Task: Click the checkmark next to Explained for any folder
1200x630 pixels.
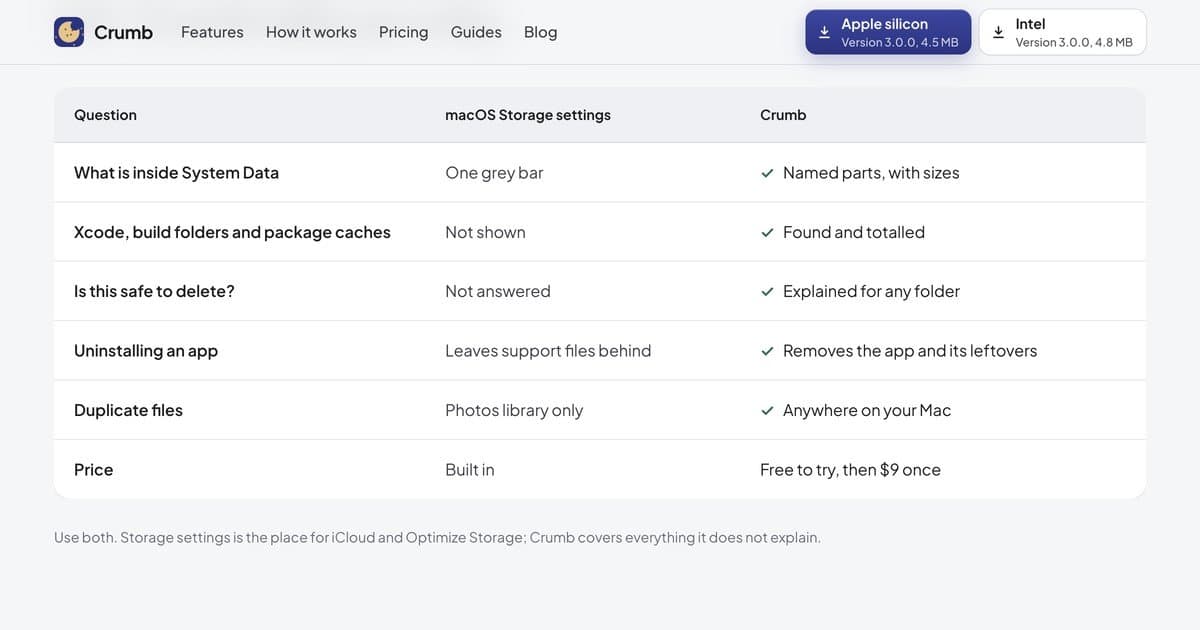Action: pyautogui.click(x=767, y=291)
